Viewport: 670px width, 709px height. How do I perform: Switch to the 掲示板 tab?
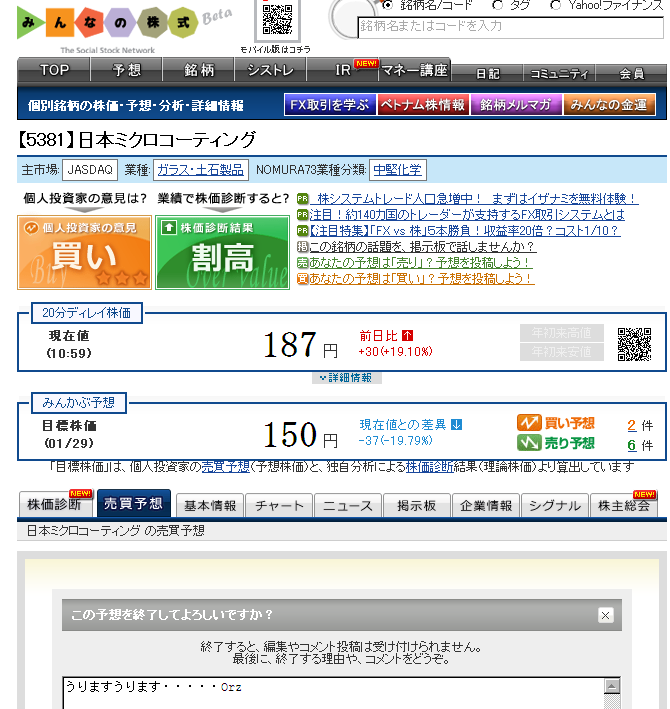pyautogui.click(x=417, y=506)
